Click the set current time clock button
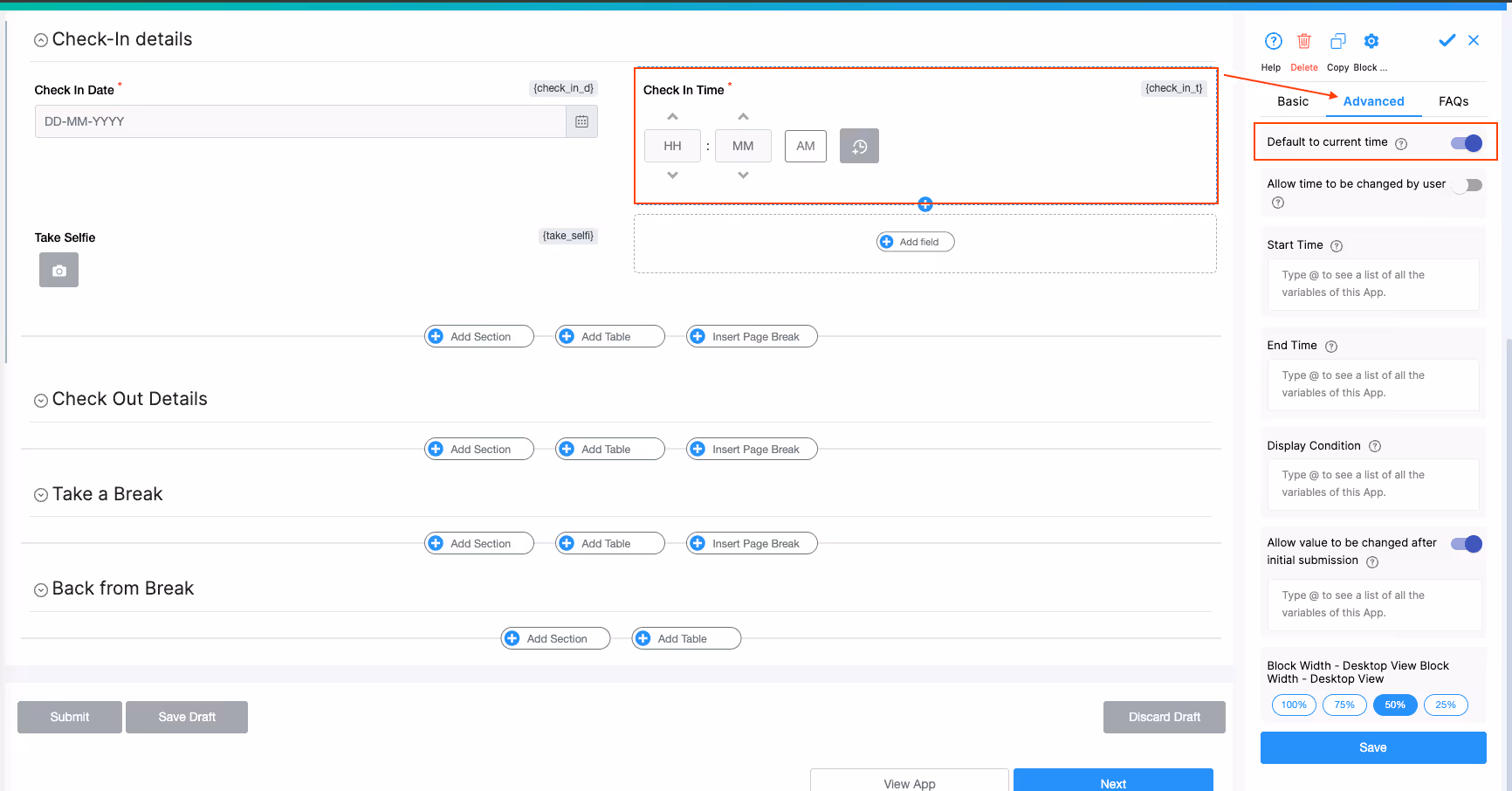This screenshot has height=791, width=1512. (859, 146)
